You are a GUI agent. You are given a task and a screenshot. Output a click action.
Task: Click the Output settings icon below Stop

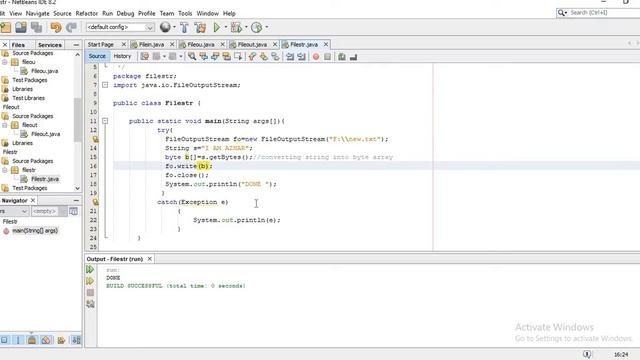pos(90,304)
